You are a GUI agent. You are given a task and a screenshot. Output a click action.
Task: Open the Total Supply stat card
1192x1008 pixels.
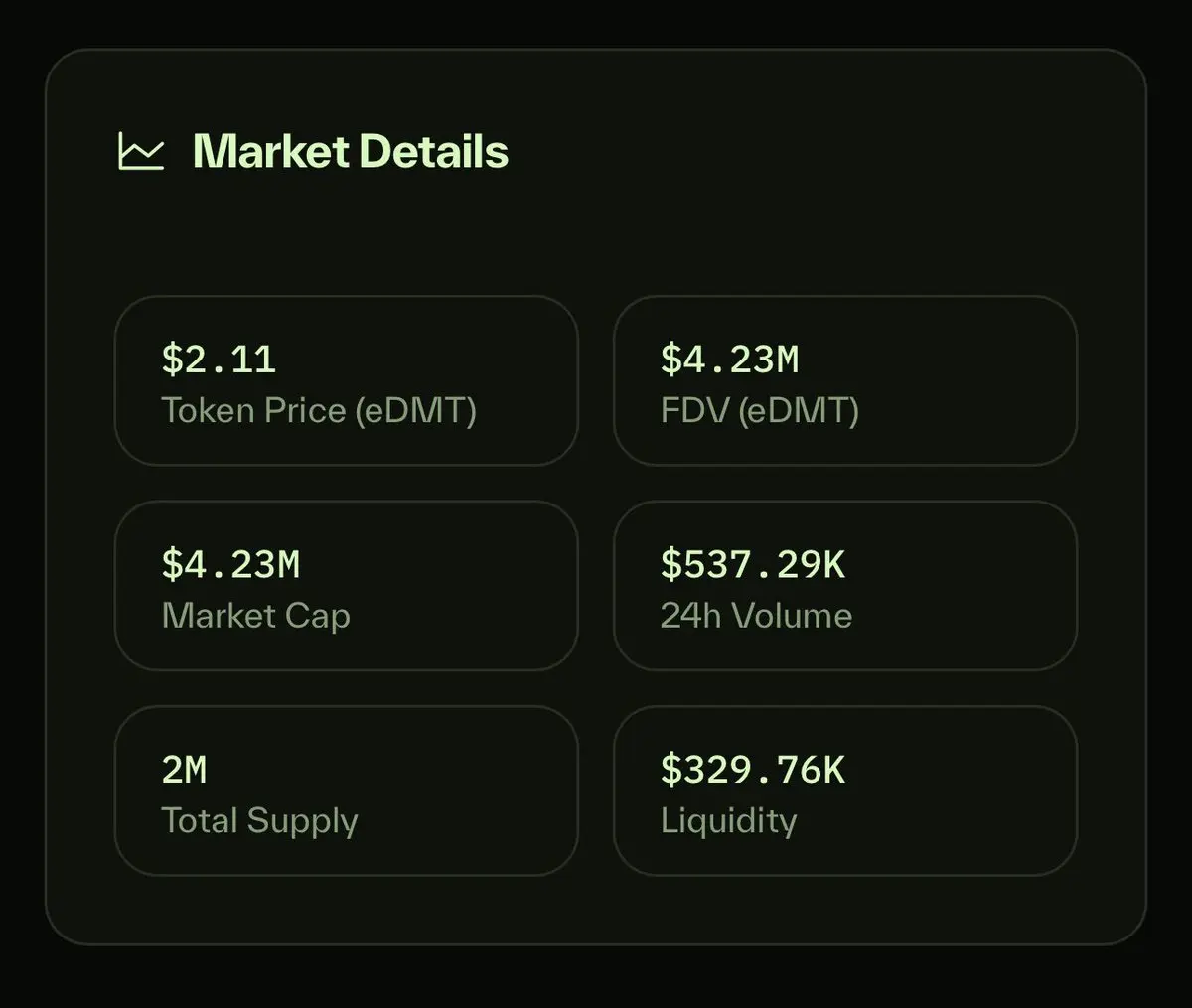tap(347, 791)
